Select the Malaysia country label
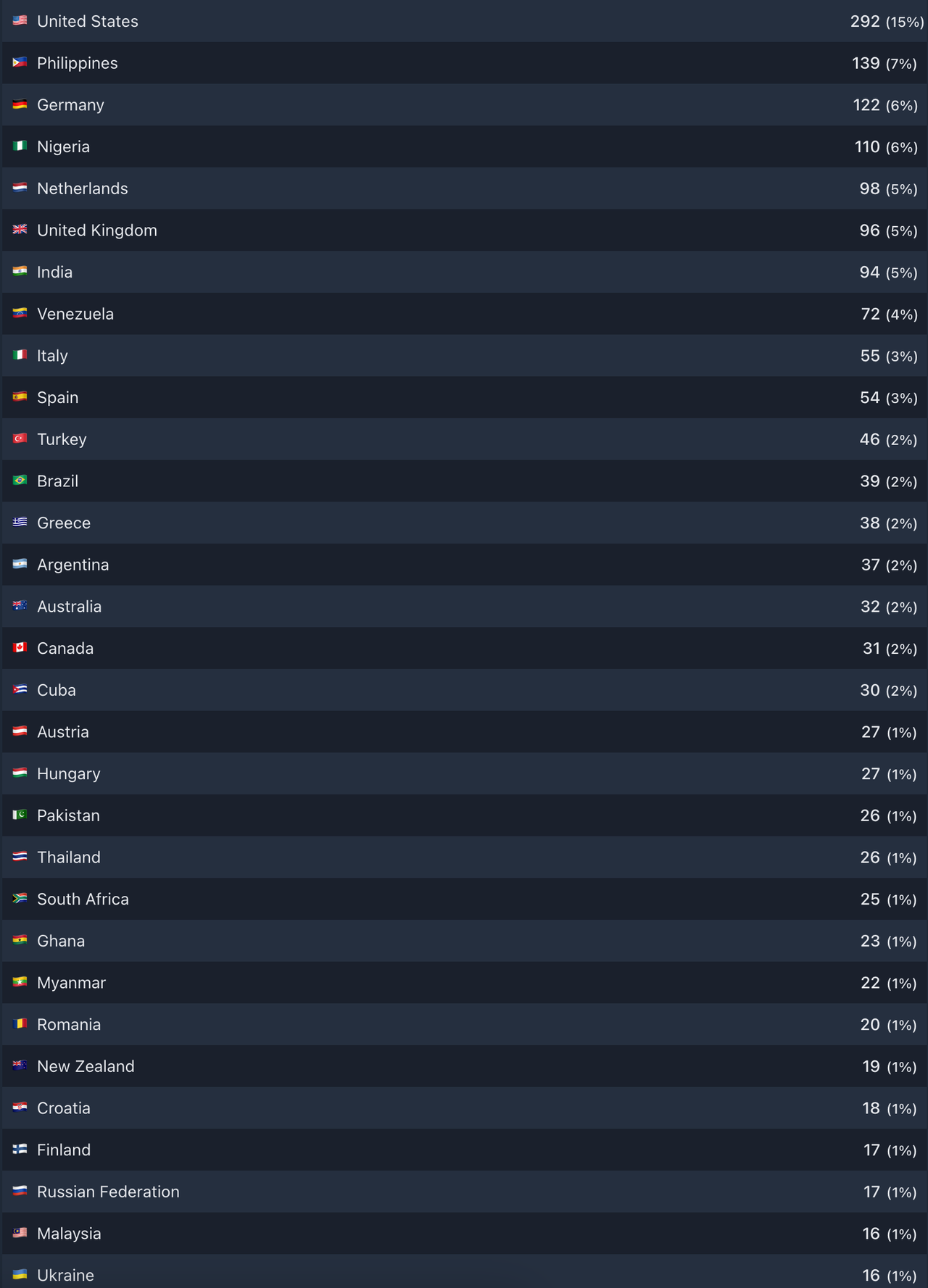Screen dimensions: 928x1288 point(69,1234)
